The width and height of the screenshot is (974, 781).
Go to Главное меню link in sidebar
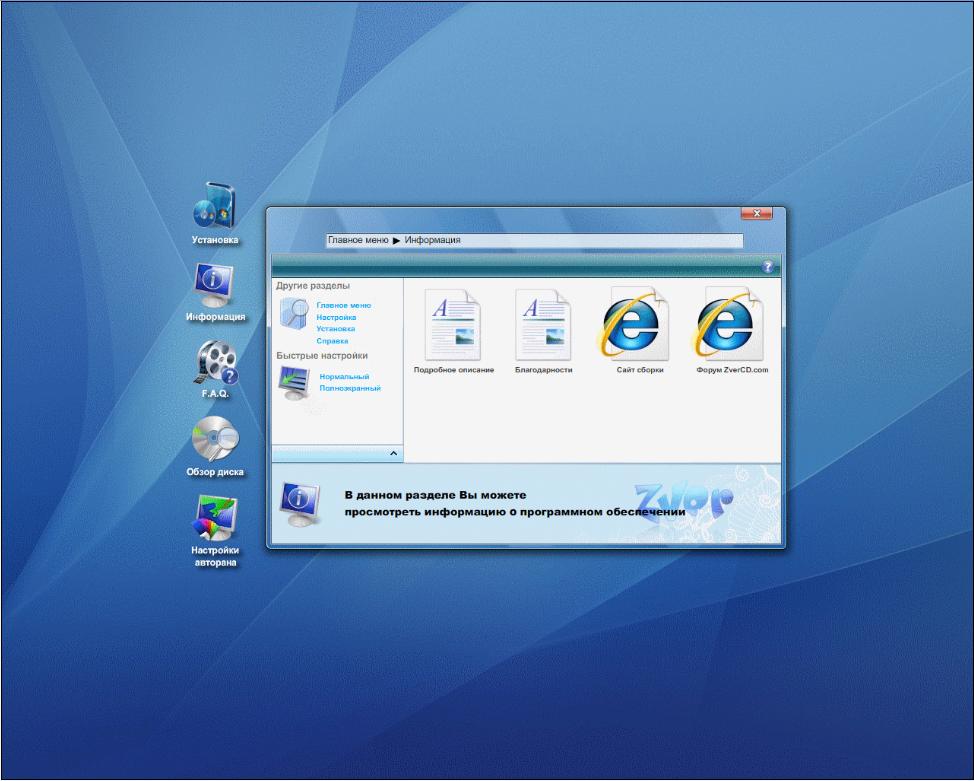(x=344, y=305)
